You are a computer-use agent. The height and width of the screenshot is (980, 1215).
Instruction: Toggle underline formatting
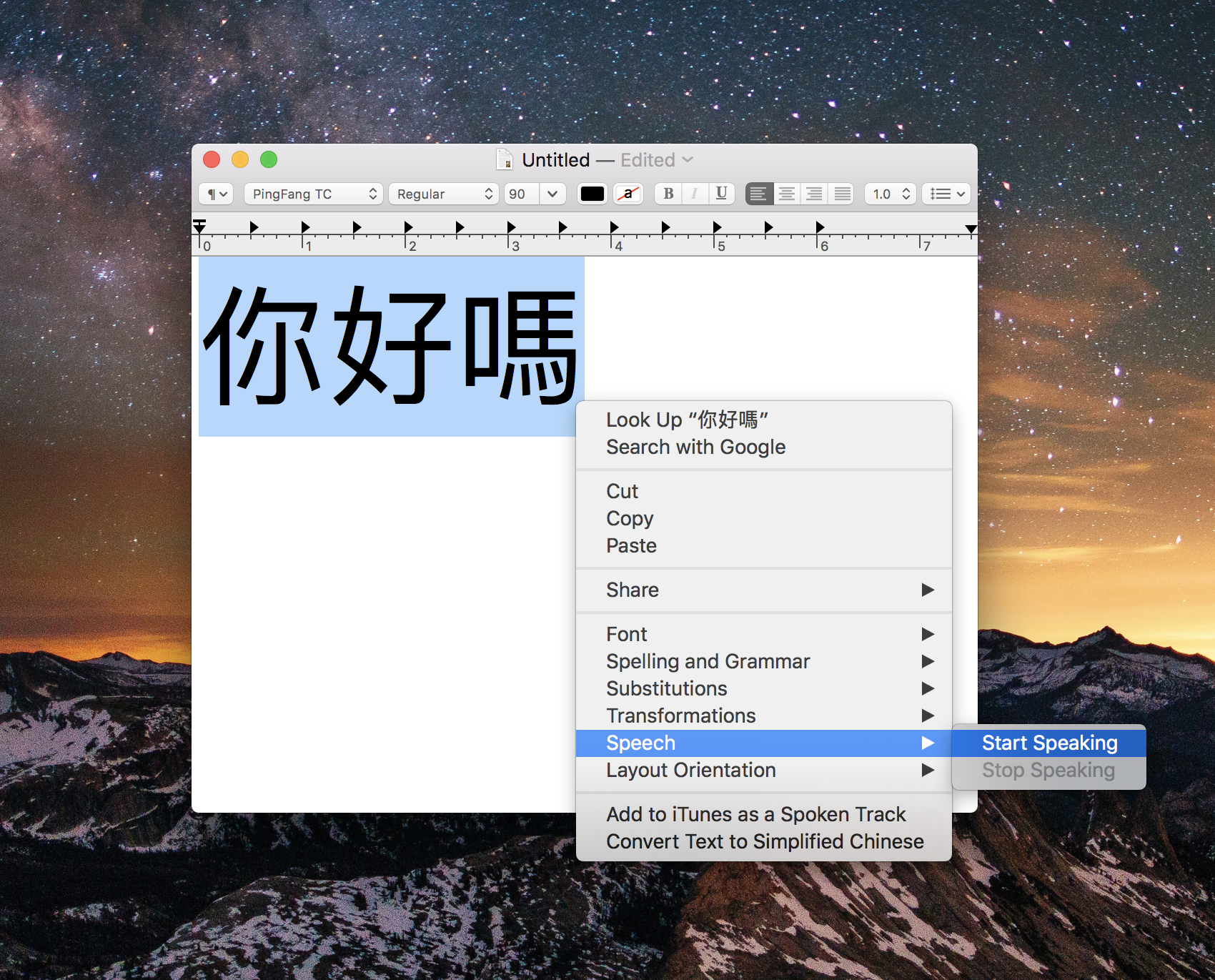click(721, 194)
